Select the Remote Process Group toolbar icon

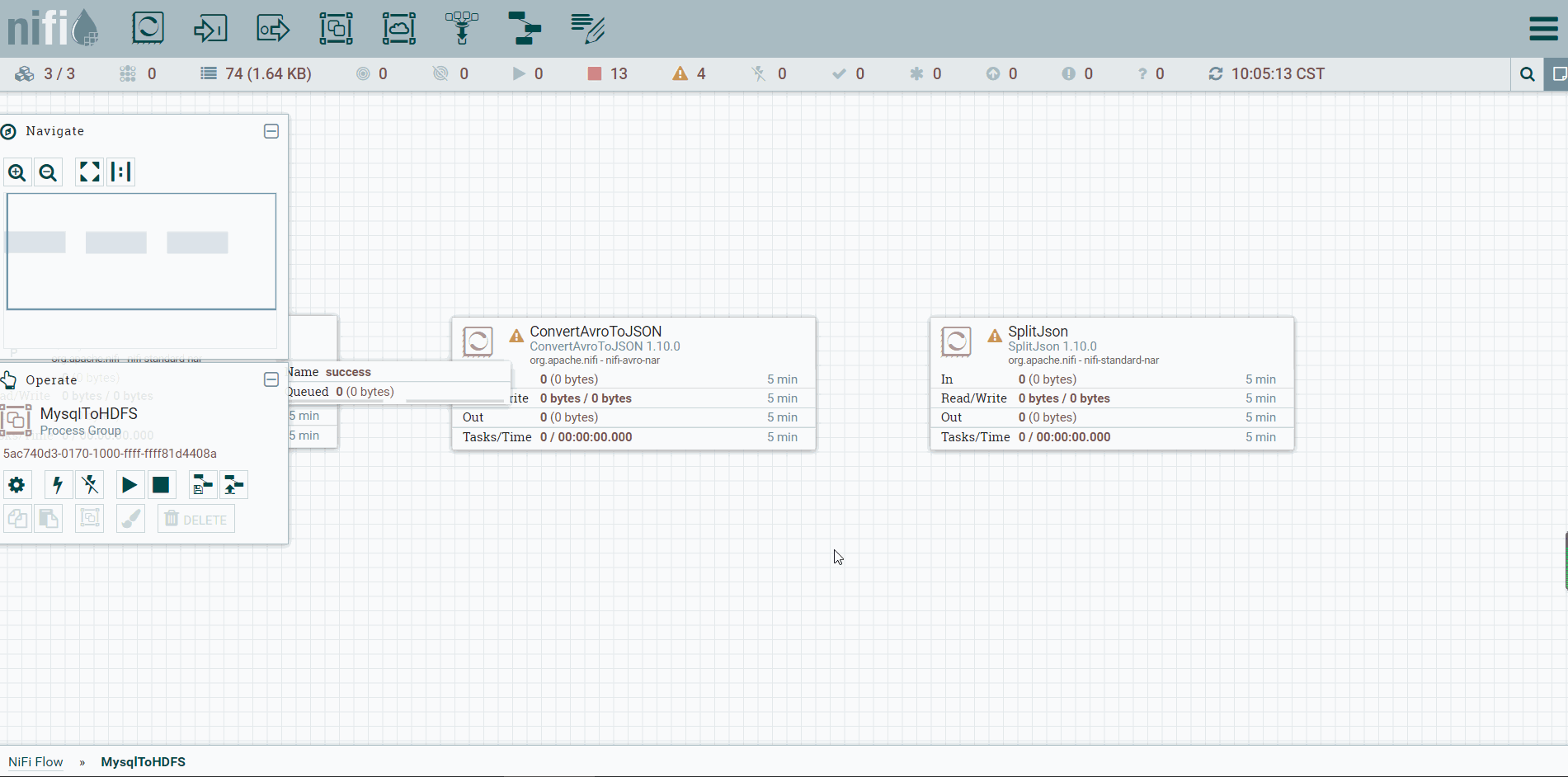(x=399, y=28)
